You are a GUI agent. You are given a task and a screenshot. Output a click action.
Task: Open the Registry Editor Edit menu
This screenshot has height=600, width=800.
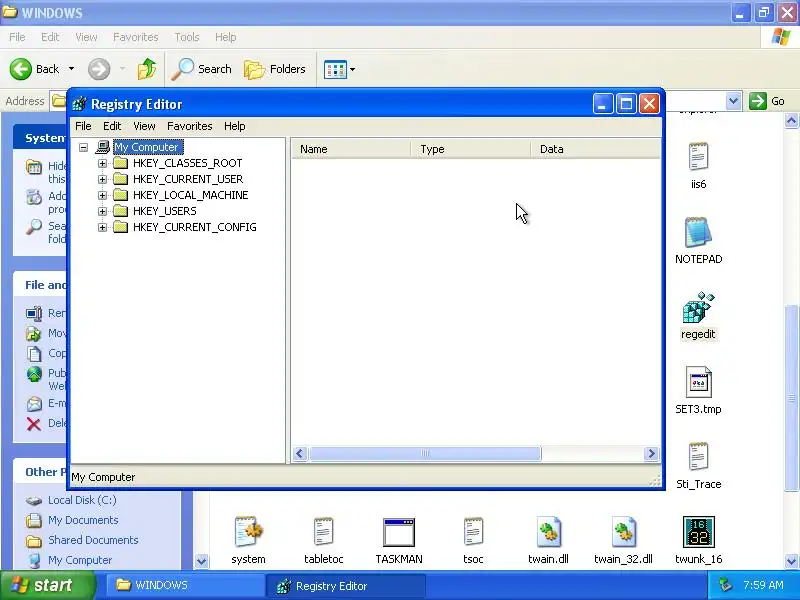[112, 126]
